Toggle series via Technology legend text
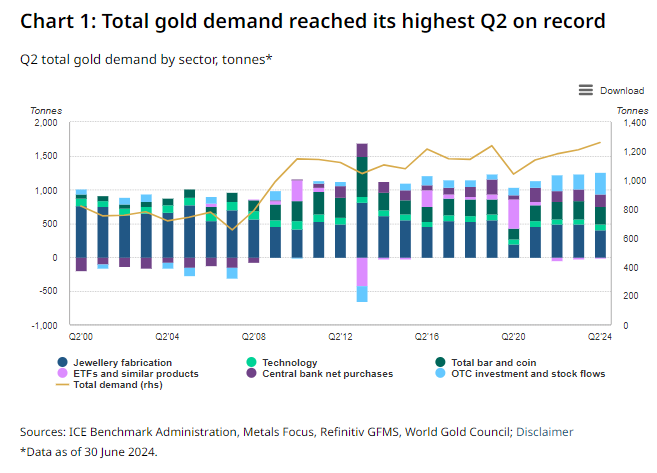The height and width of the screenshot is (473, 657). tap(290, 363)
